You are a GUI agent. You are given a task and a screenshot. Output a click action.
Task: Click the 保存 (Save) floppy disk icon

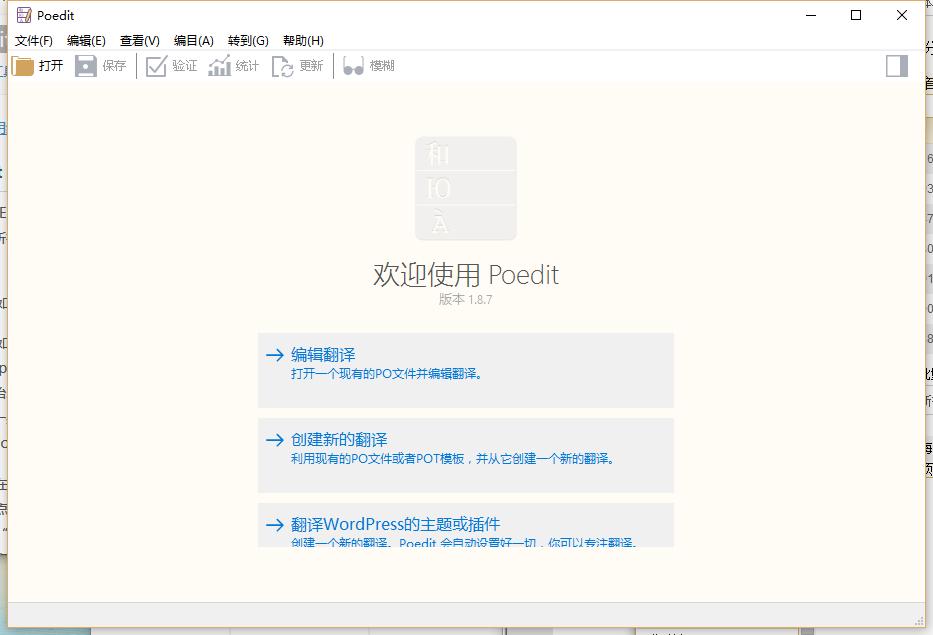[x=86, y=66]
